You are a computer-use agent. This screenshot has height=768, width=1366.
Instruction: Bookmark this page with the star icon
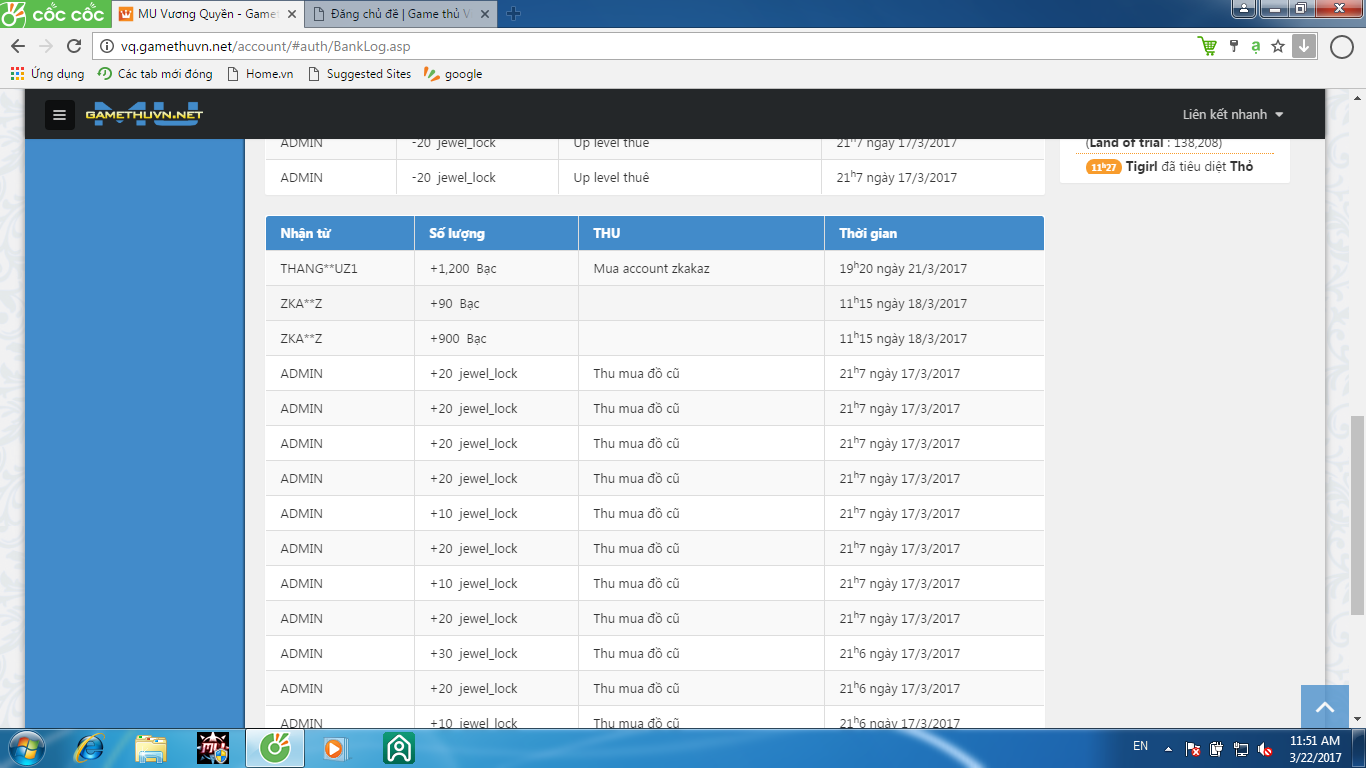pos(1278,46)
